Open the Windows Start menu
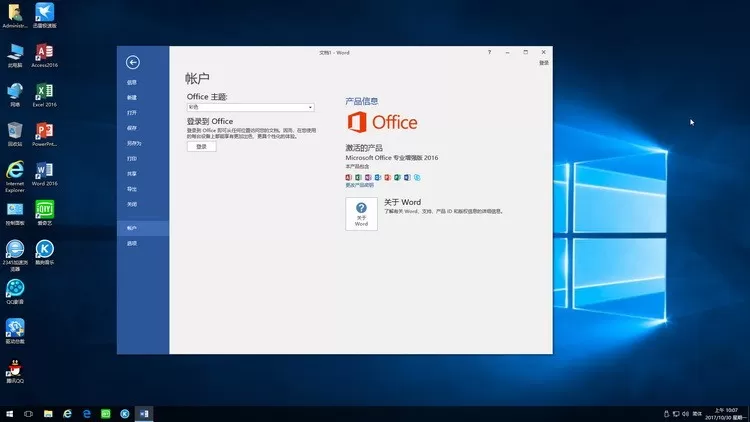Image resolution: width=750 pixels, height=422 pixels. (x=9, y=414)
